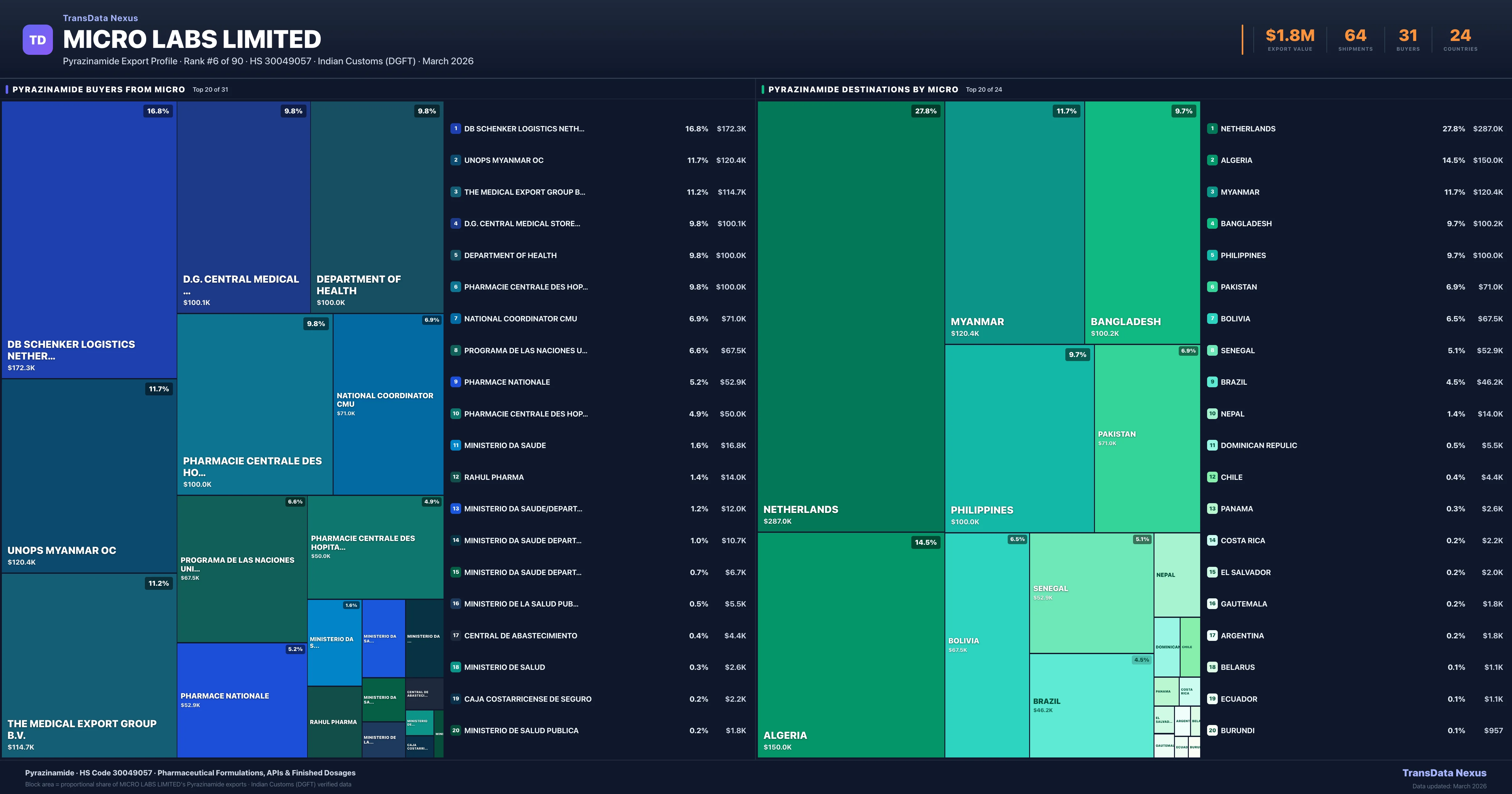This screenshot has height=794, width=1512.
Task: Click rank badge 1 beside DB SCHENKER LOGISTICS
Action: pos(455,129)
